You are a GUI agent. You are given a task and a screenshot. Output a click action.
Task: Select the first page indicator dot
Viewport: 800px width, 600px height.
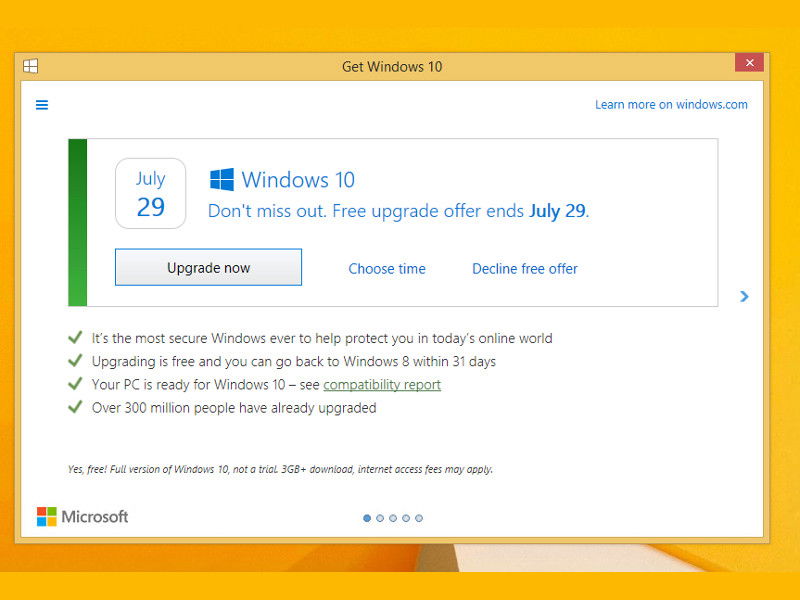click(367, 518)
